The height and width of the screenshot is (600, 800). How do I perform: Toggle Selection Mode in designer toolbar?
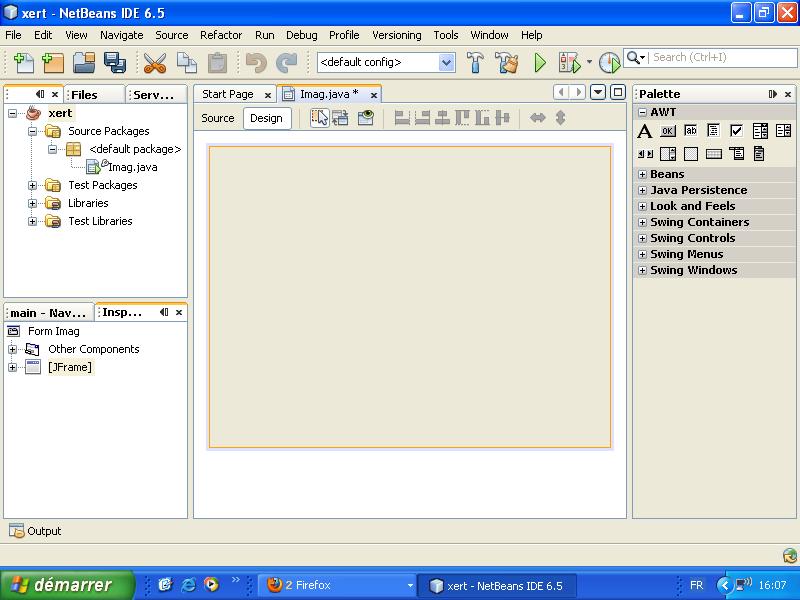(x=320, y=118)
